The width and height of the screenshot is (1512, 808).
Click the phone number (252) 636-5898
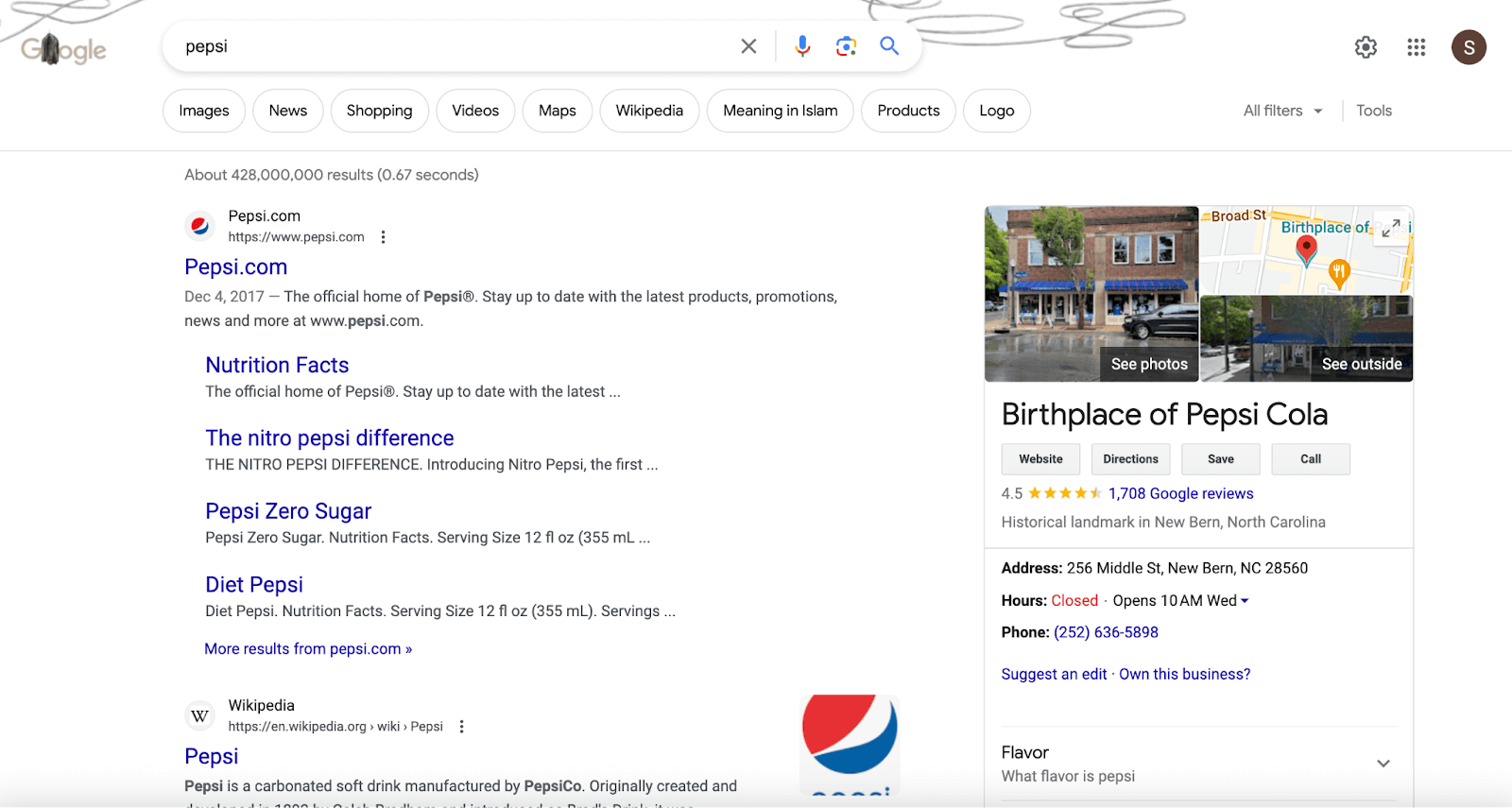(1106, 632)
